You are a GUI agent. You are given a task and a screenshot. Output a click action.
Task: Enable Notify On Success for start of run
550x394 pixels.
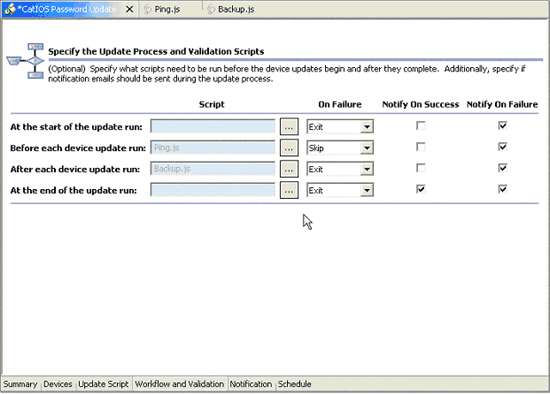click(x=421, y=126)
